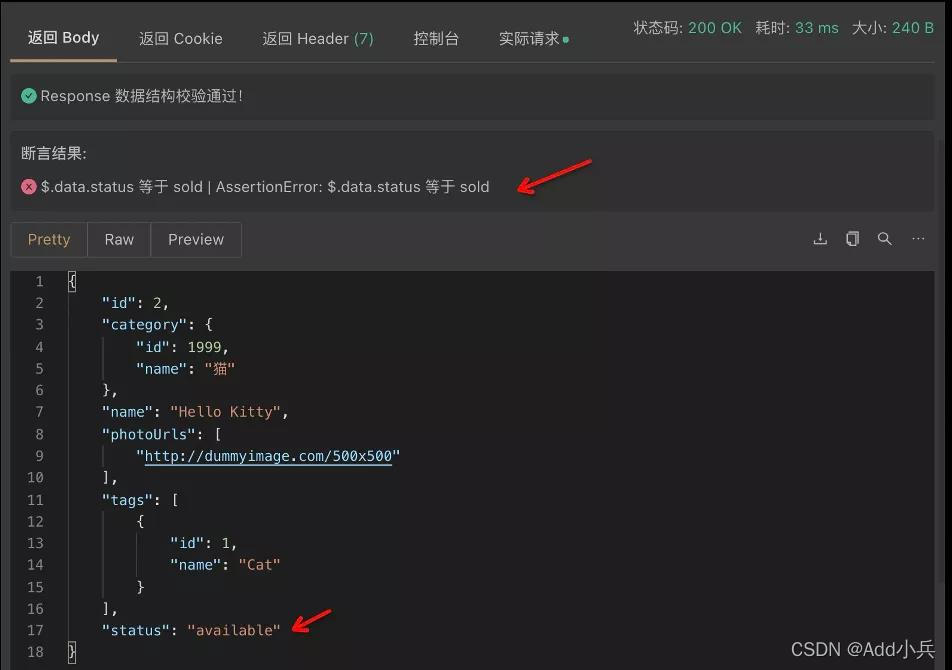Click the category id value 1999
Image resolution: width=952 pixels, height=670 pixels.
pos(204,347)
